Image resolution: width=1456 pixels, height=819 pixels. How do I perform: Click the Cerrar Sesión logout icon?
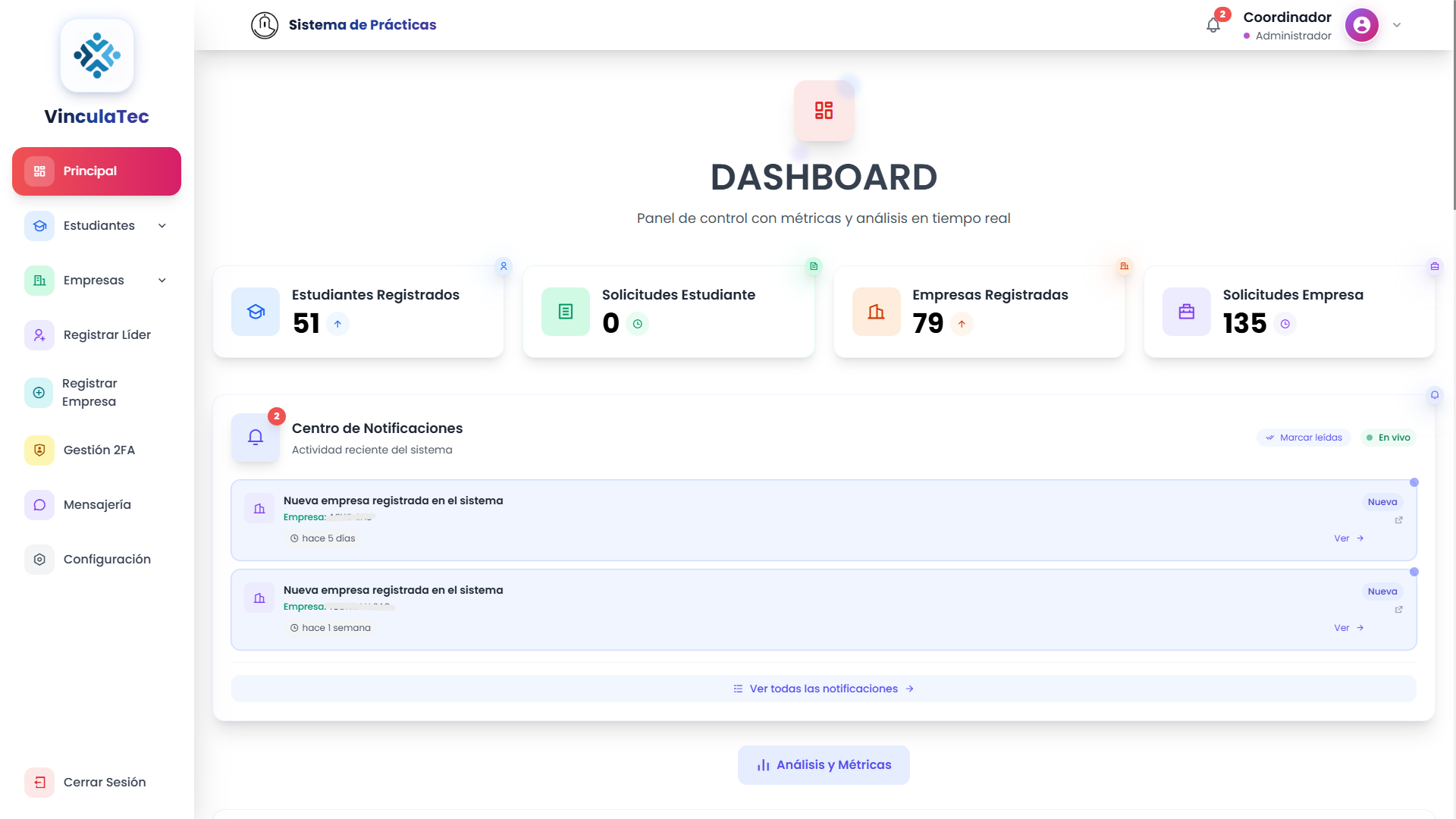pos(39,783)
